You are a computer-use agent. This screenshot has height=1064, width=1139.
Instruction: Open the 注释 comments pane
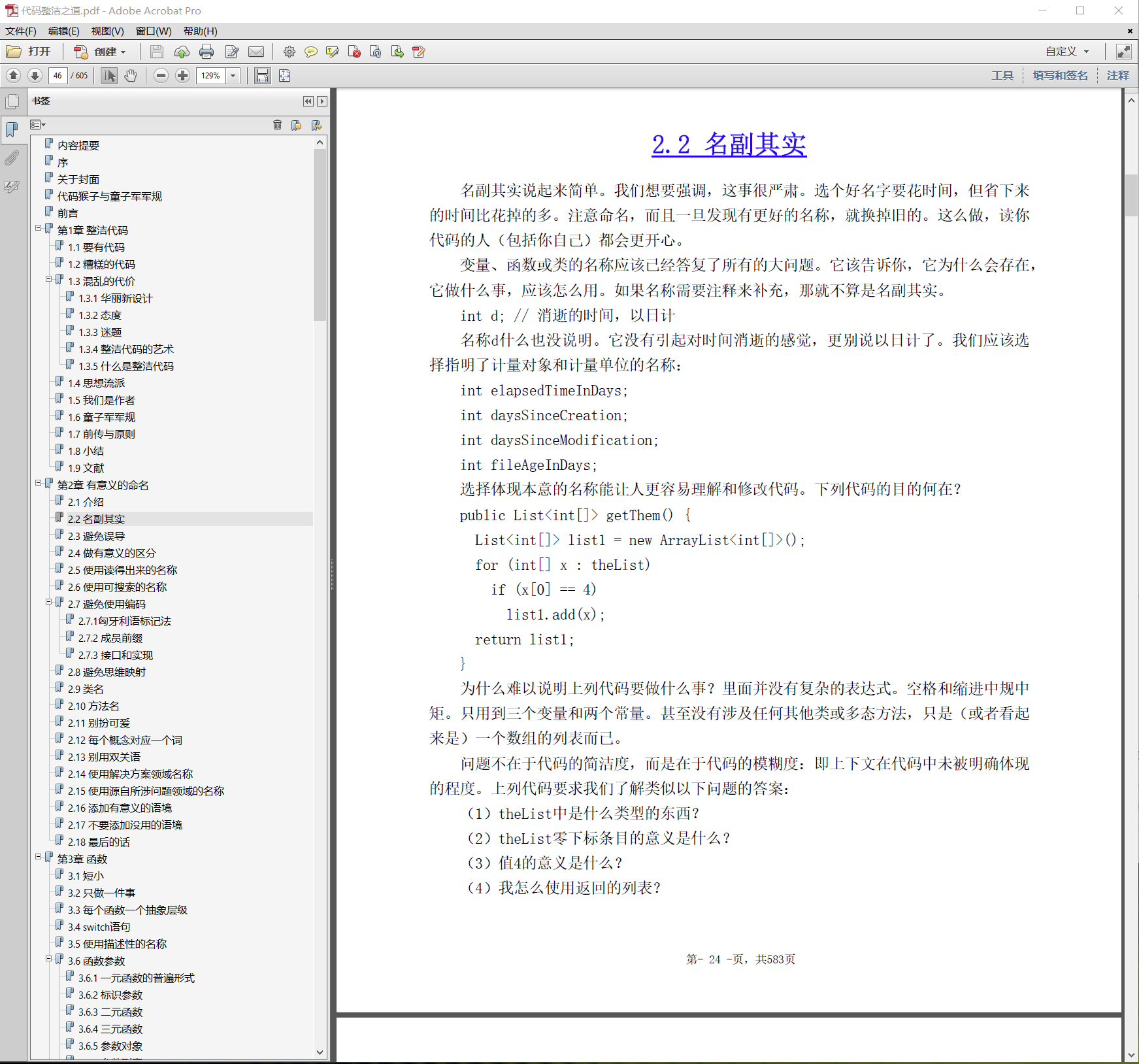[1118, 76]
